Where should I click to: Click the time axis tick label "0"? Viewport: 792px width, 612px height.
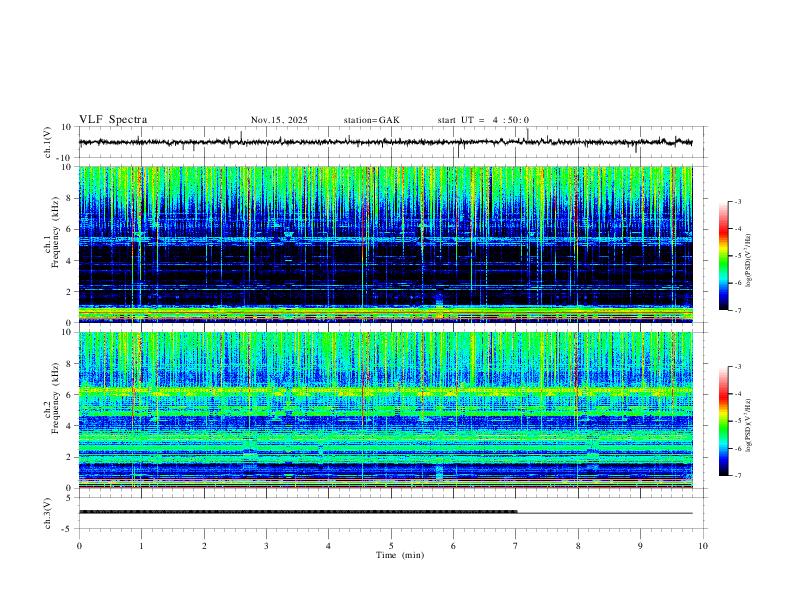(79, 546)
